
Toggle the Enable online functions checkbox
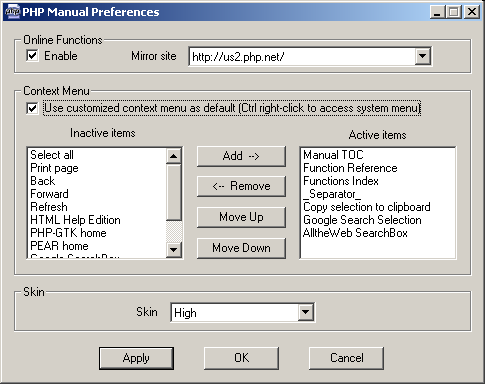pos(32,55)
